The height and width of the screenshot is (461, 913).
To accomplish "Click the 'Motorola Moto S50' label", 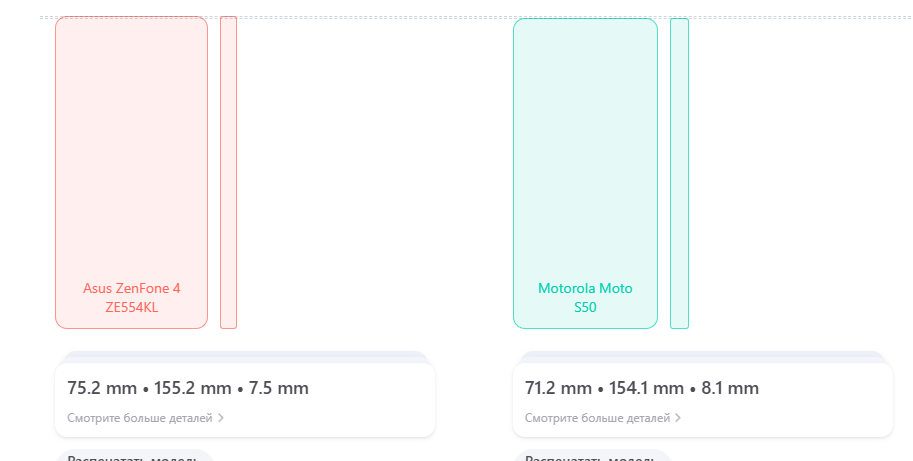I will pyautogui.click(x=585, y=298).
